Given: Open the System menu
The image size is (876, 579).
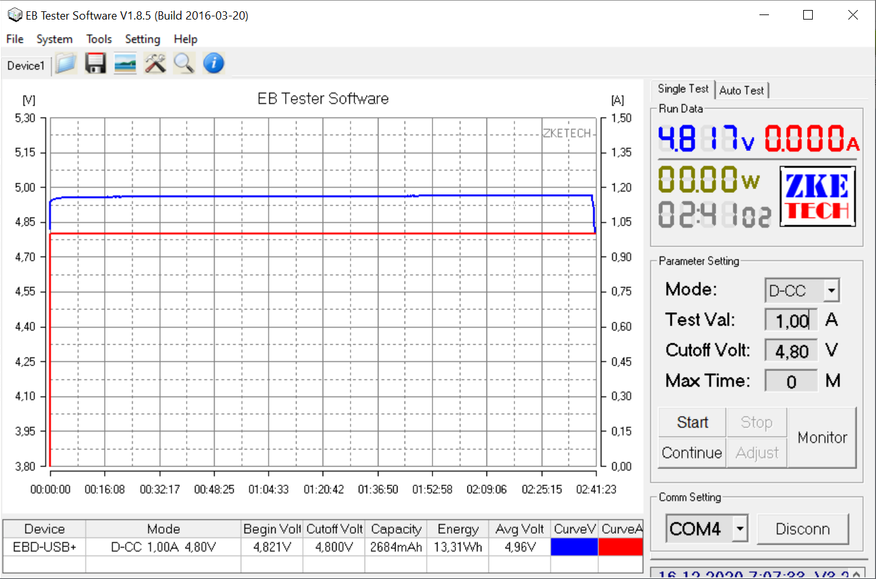Looking at the screenshot, I should [x=54, y=39].
